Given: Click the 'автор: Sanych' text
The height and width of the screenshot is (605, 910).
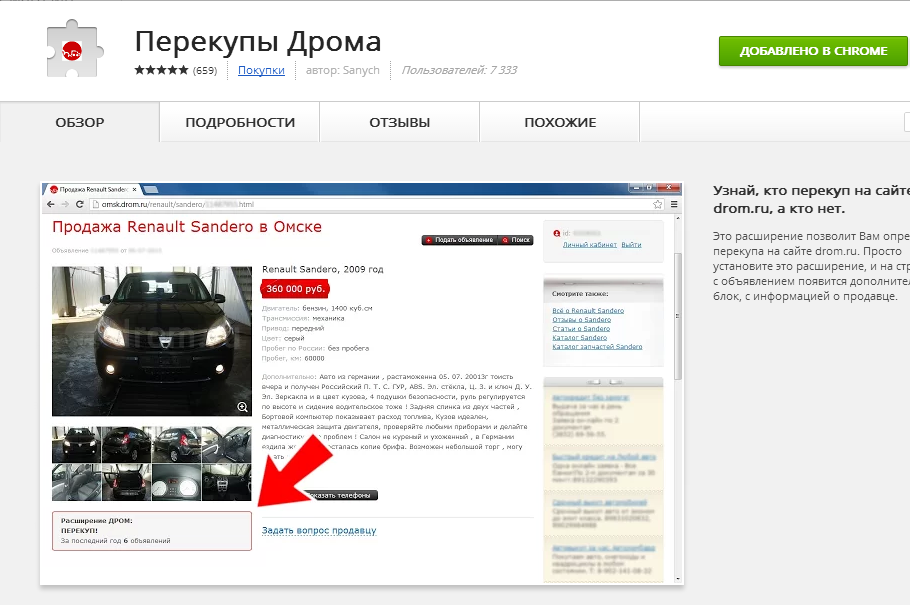Looking at the screenshot, I should (342, 70).
